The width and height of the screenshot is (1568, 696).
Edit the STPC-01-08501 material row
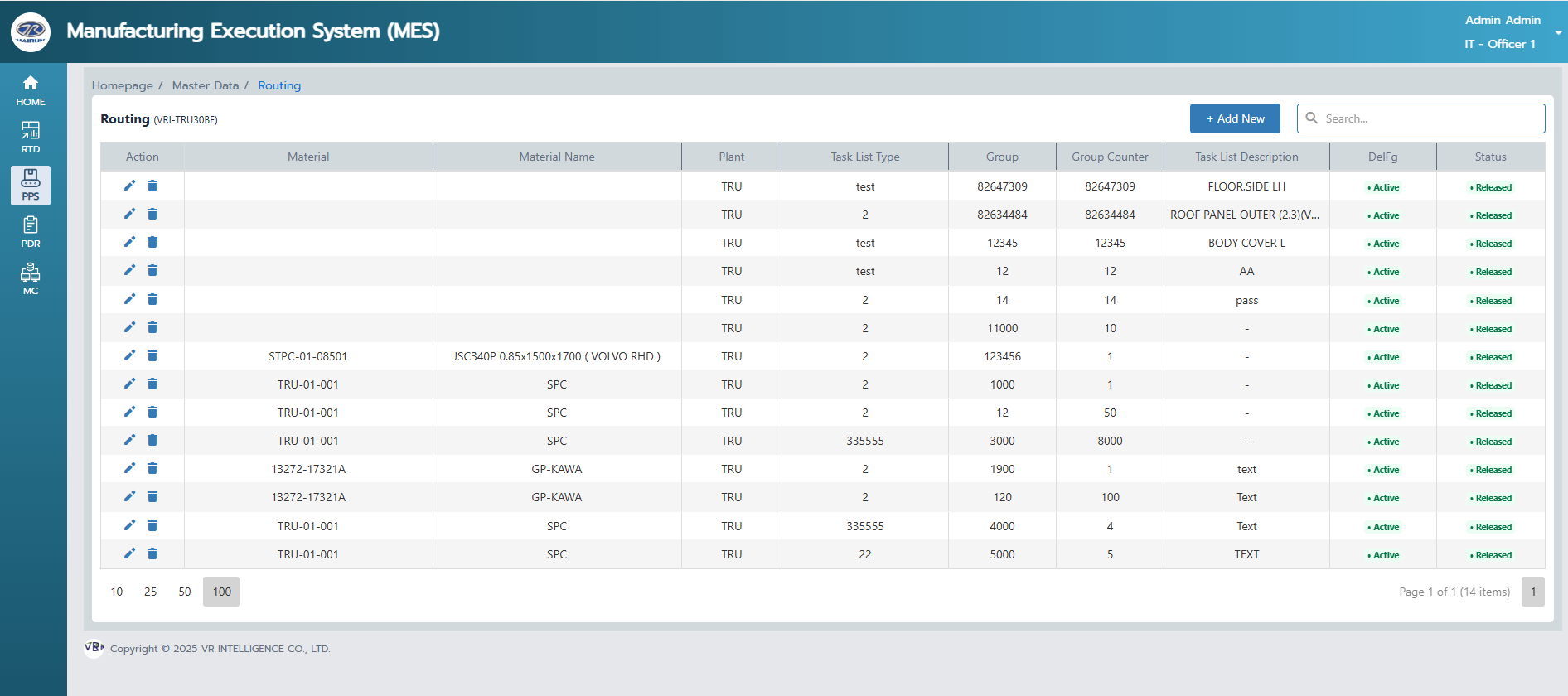[129, 355]
